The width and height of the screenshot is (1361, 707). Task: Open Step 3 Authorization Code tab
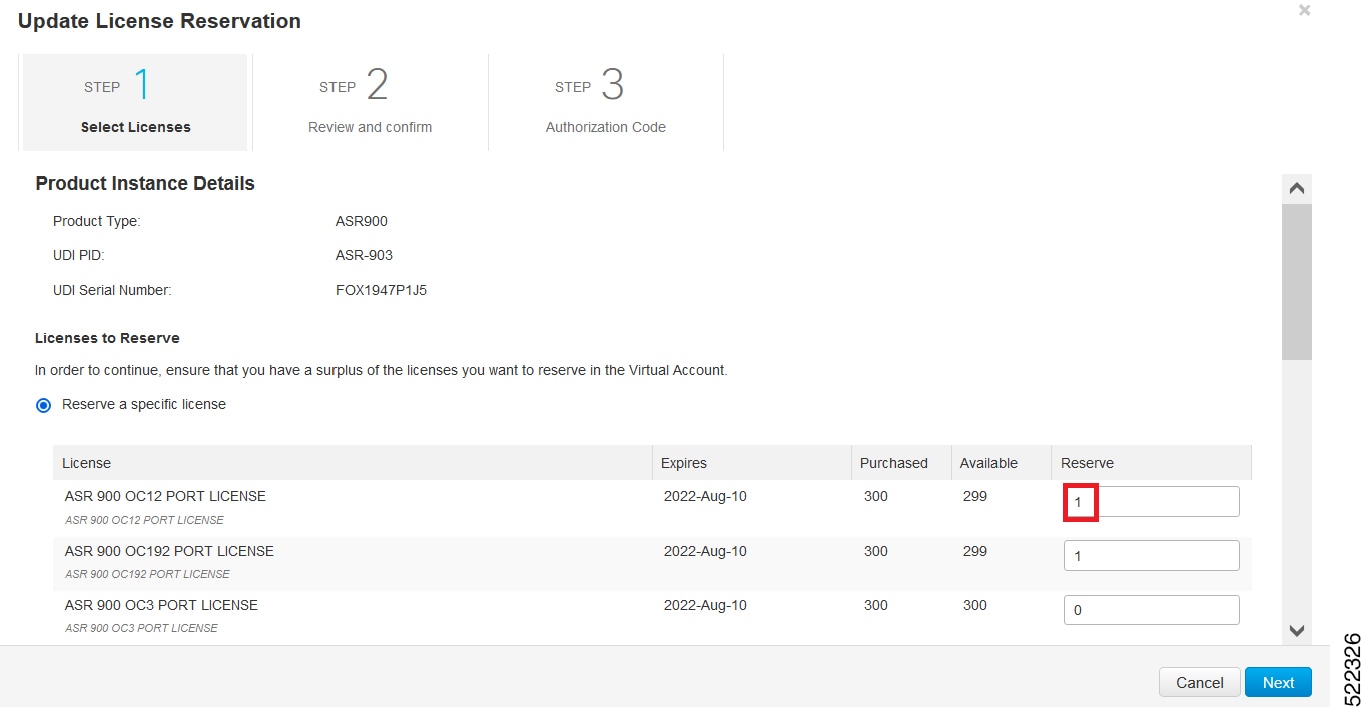[606, 102]
